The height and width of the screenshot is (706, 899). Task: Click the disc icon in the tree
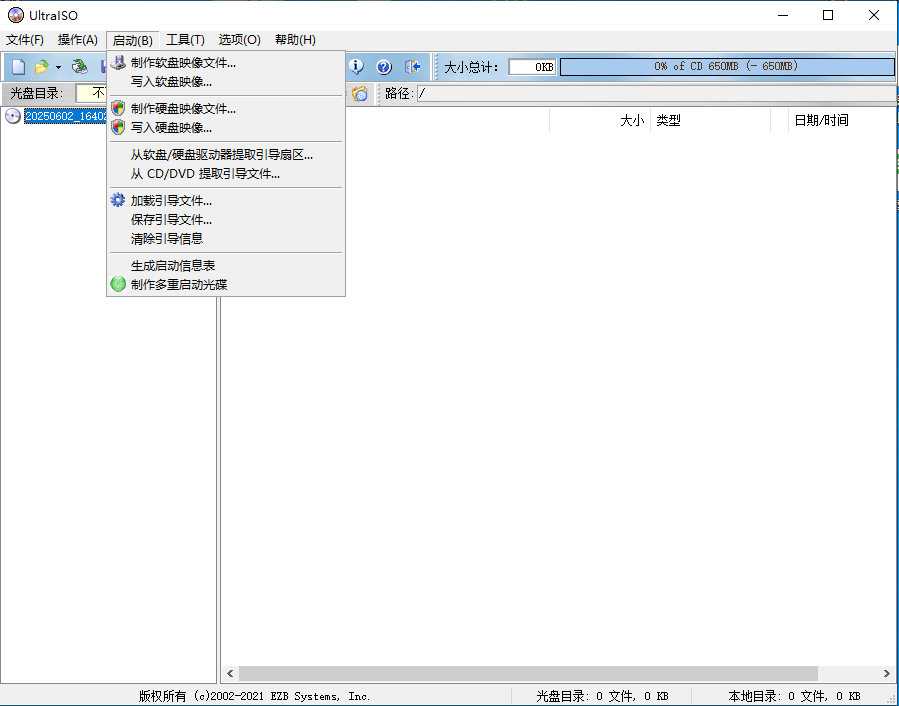[x=13, y=116]
